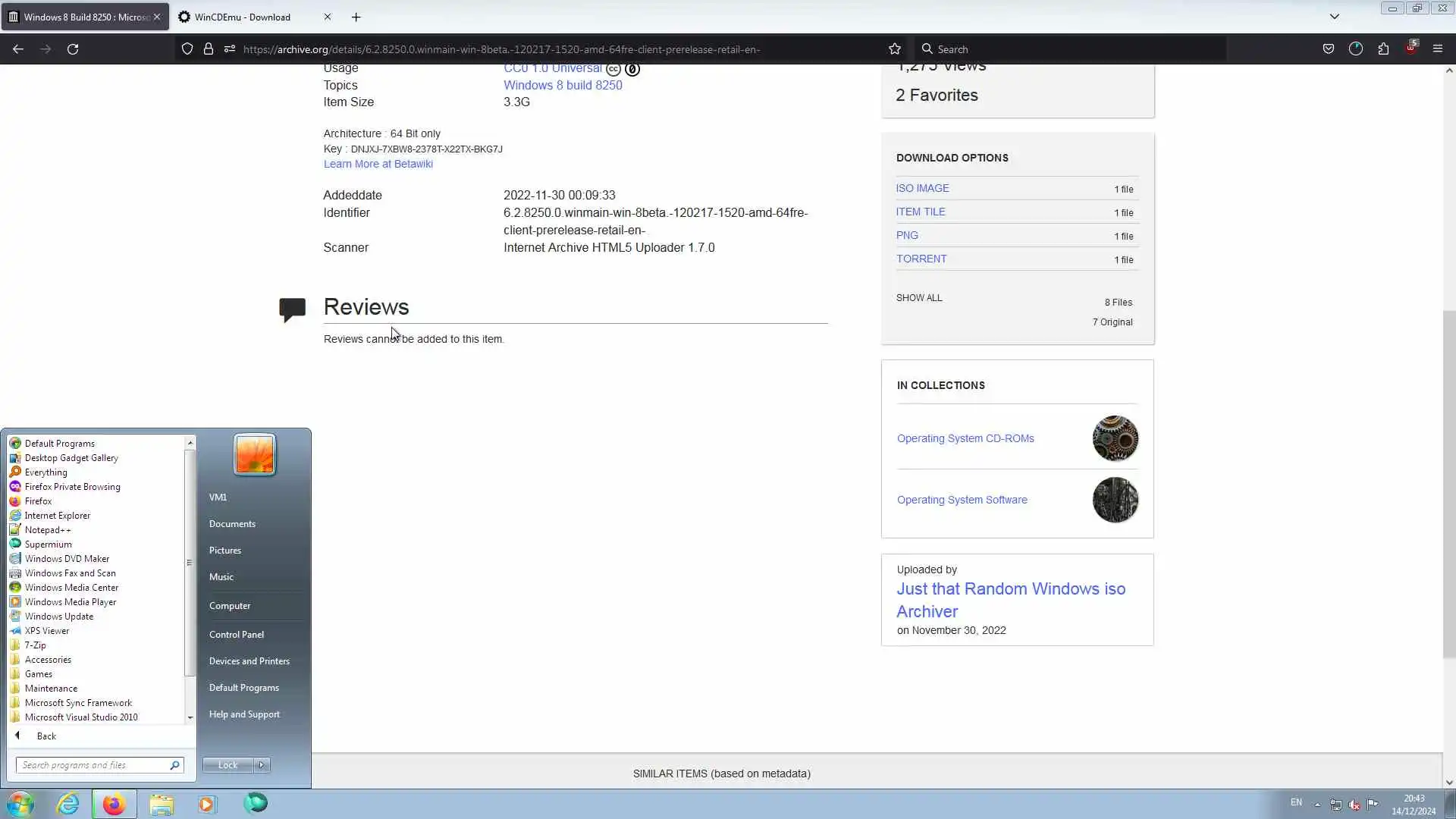Open Firefox hamburger application menu

[1437, 49]
